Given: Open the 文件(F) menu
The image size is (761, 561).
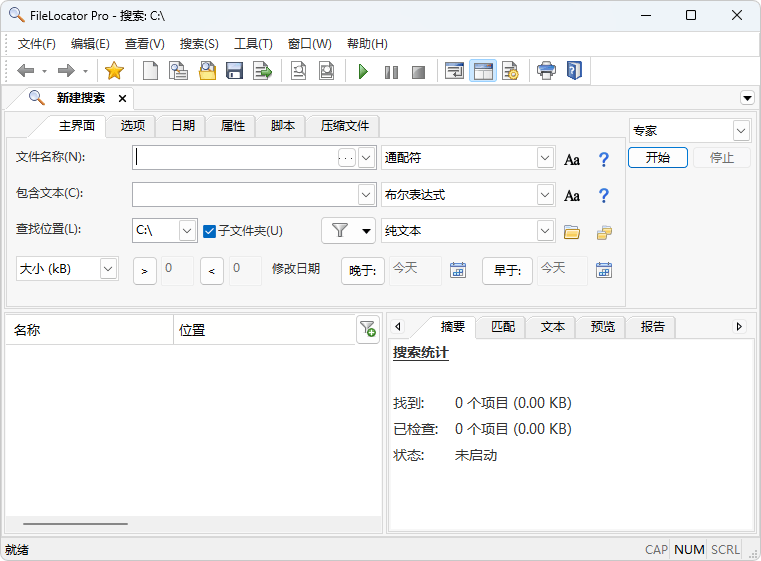Looking at the screenshot, I should tap(37, 44).
